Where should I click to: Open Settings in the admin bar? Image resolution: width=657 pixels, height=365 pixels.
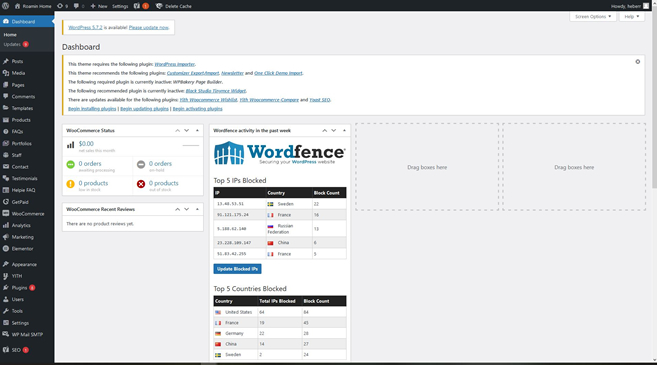coord(120,6)
